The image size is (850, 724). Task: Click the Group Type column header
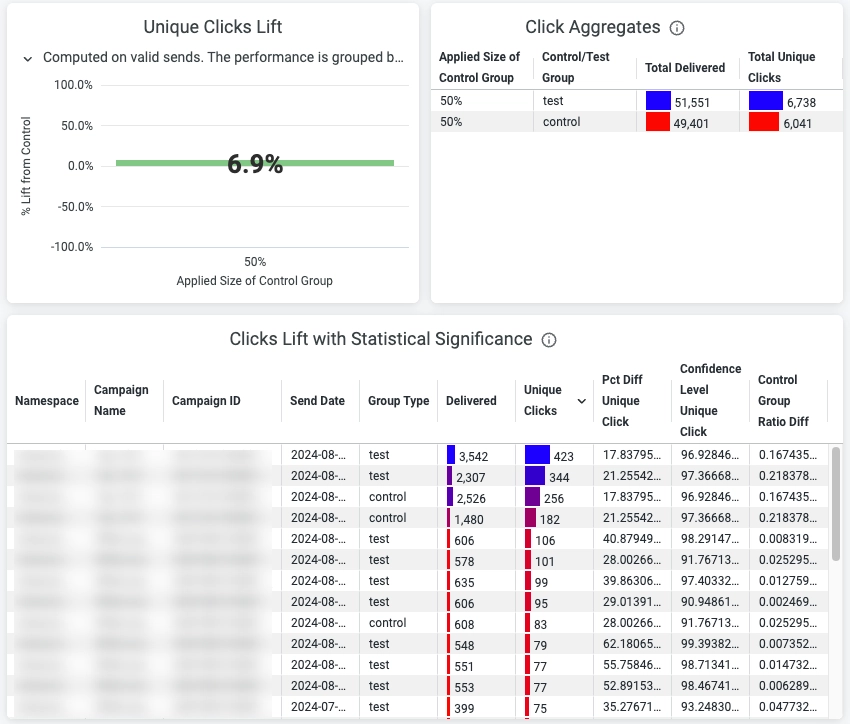point(398,400)
